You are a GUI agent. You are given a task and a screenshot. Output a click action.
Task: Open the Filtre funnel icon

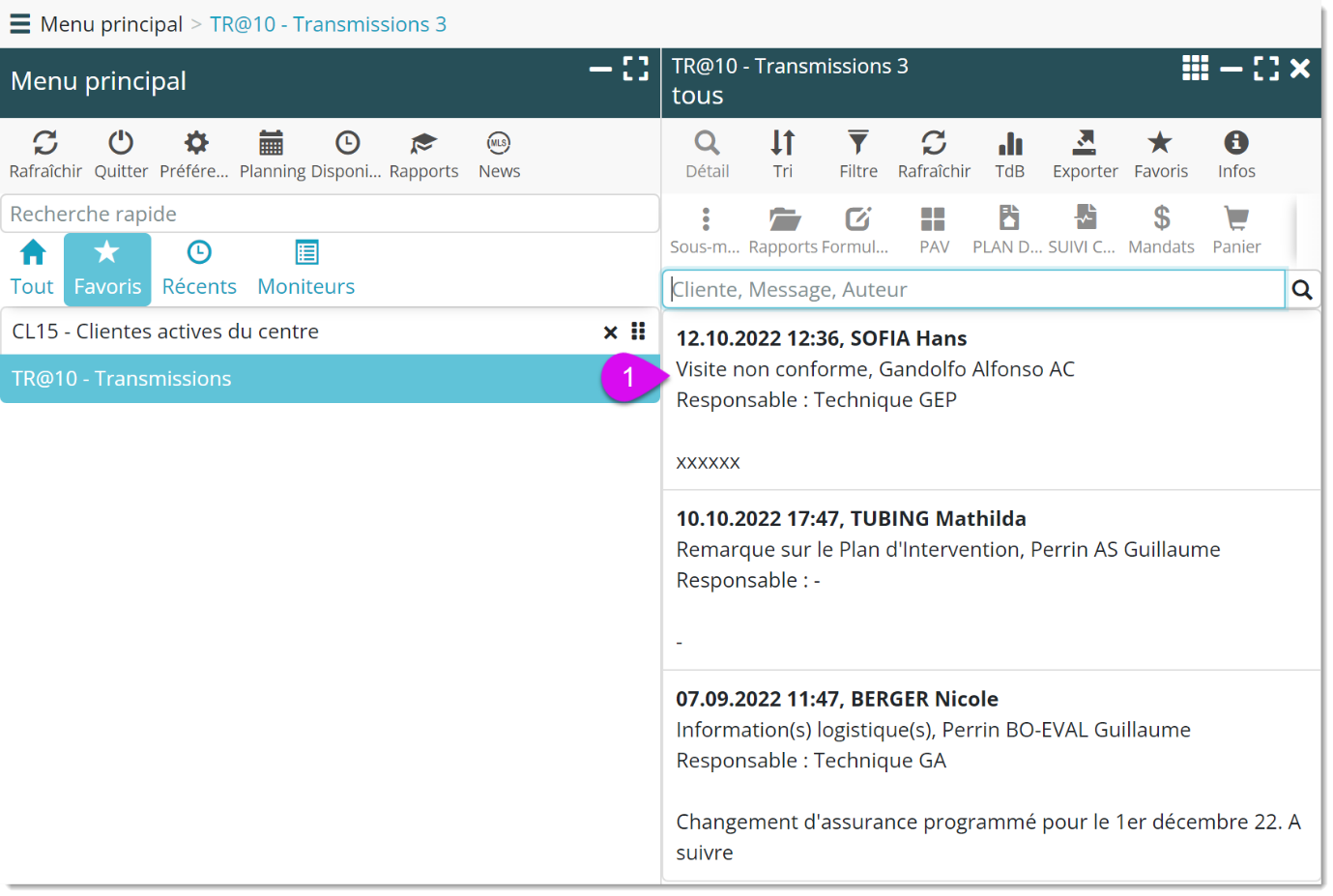pyautogui.click(x=857, y=144)
